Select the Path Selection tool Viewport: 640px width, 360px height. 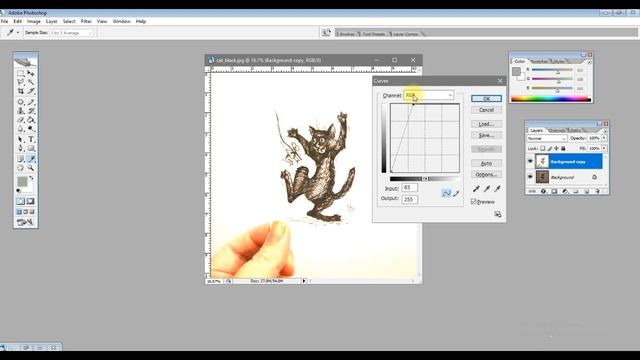point(20,139)
